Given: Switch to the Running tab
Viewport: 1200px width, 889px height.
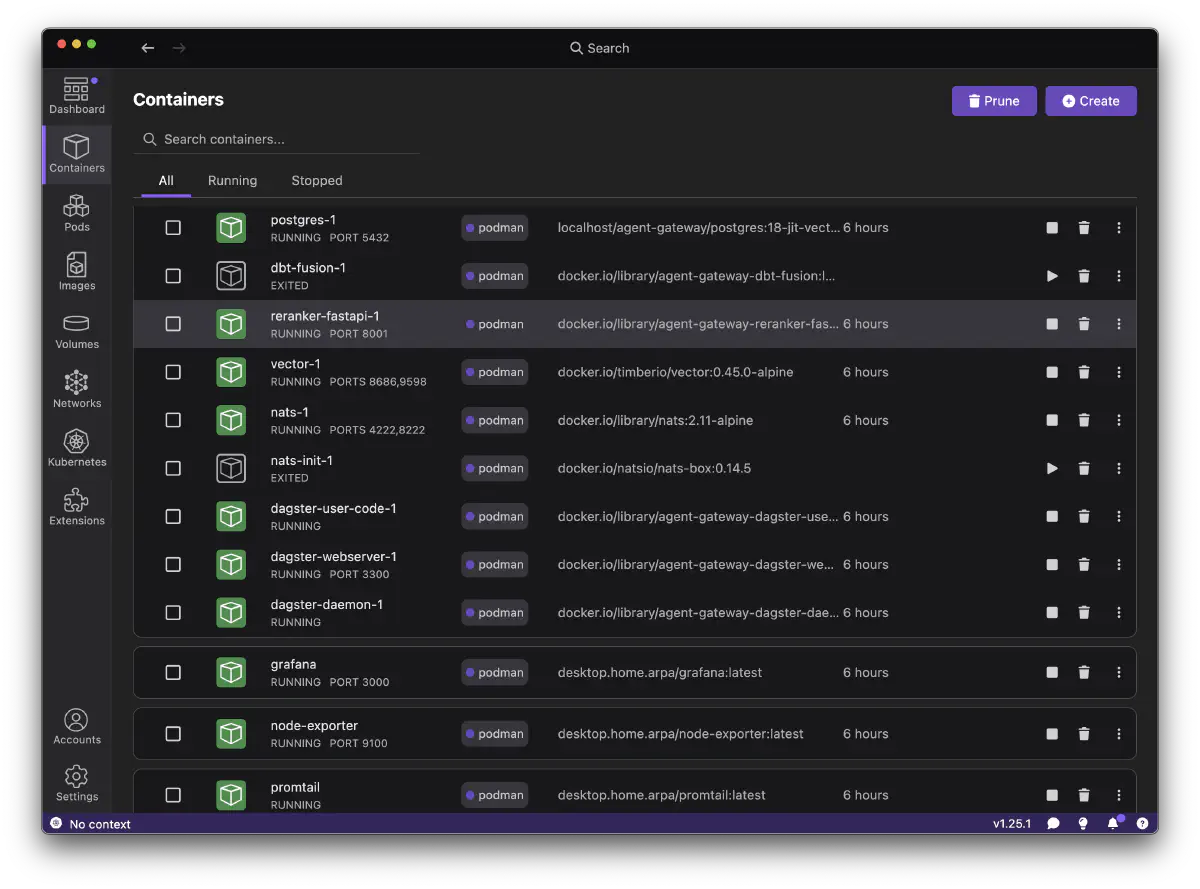Looking at the screenshot, I should click(232, 181).
